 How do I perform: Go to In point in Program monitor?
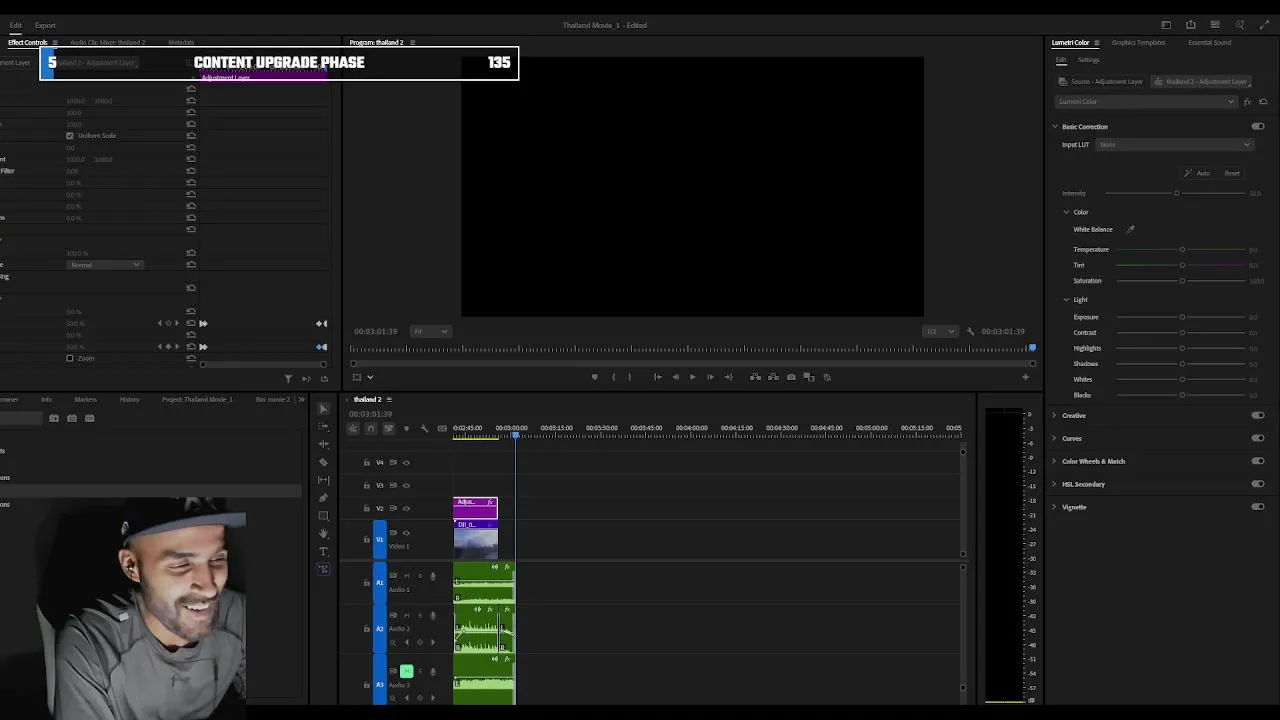(657, 377)
